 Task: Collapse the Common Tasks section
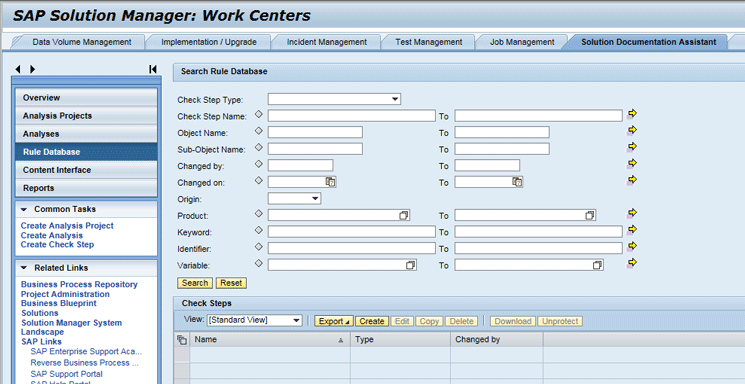[24, 209]
